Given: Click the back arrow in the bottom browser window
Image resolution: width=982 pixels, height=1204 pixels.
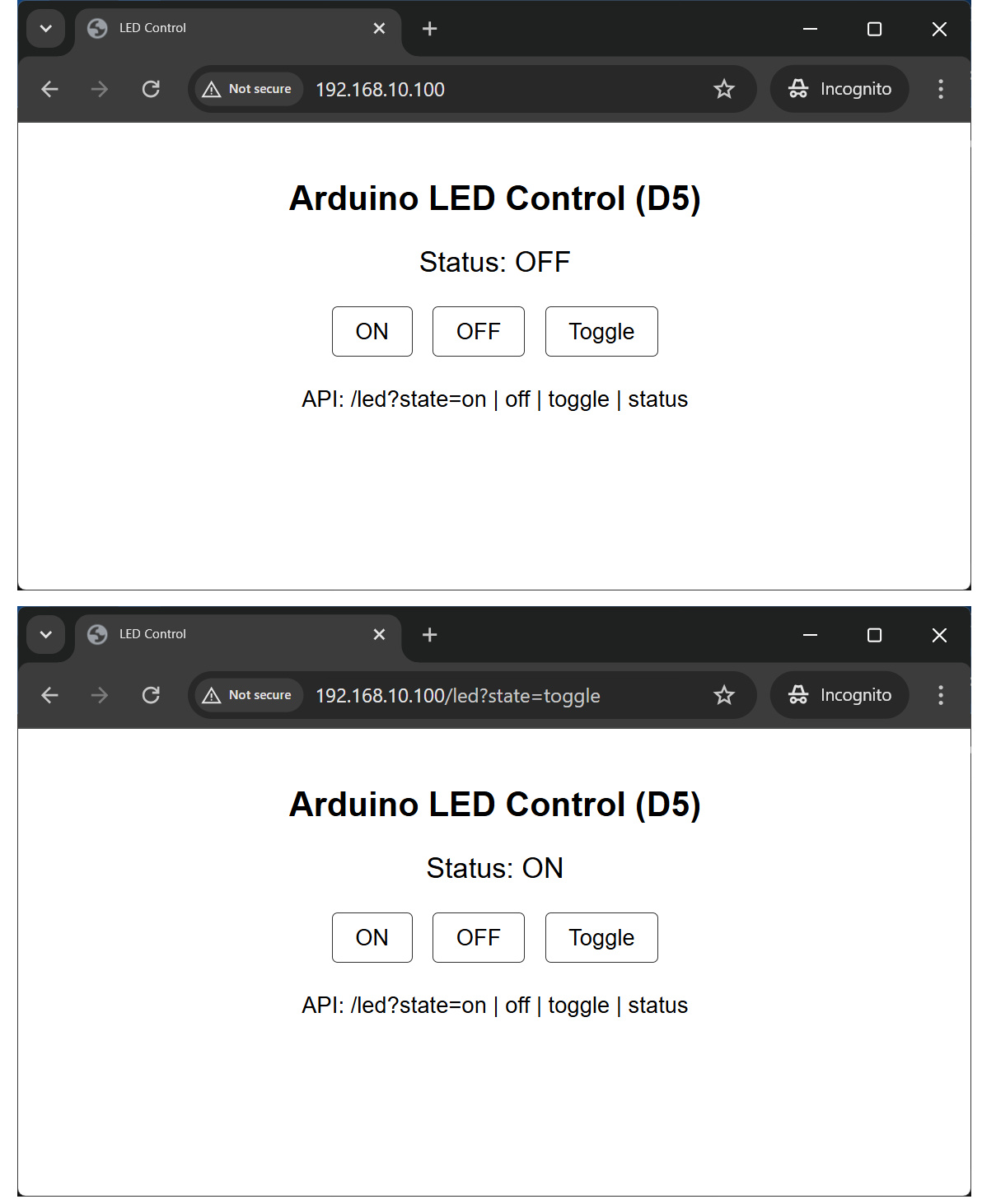Looking at the screenshot, I should click(50, 695).
